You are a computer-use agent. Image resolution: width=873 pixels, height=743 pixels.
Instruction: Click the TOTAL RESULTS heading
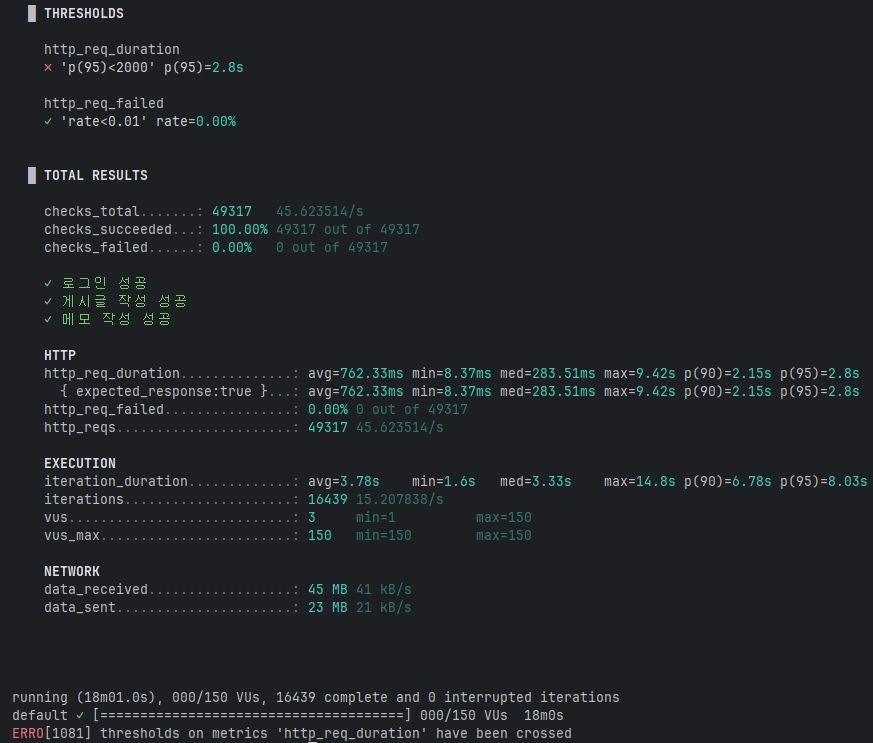(96, 175)
